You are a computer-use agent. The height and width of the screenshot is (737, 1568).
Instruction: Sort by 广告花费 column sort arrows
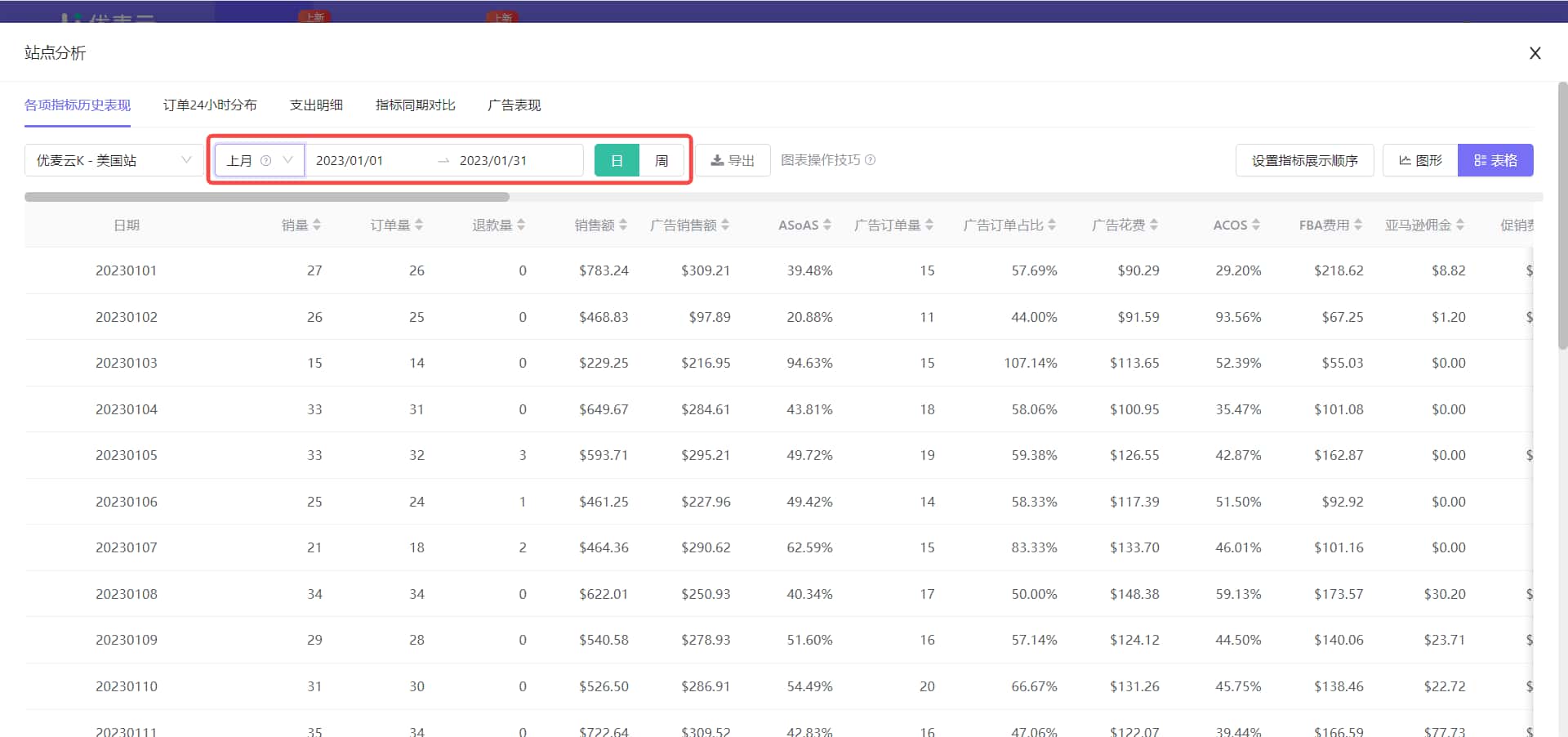[x=1154, y=225]
